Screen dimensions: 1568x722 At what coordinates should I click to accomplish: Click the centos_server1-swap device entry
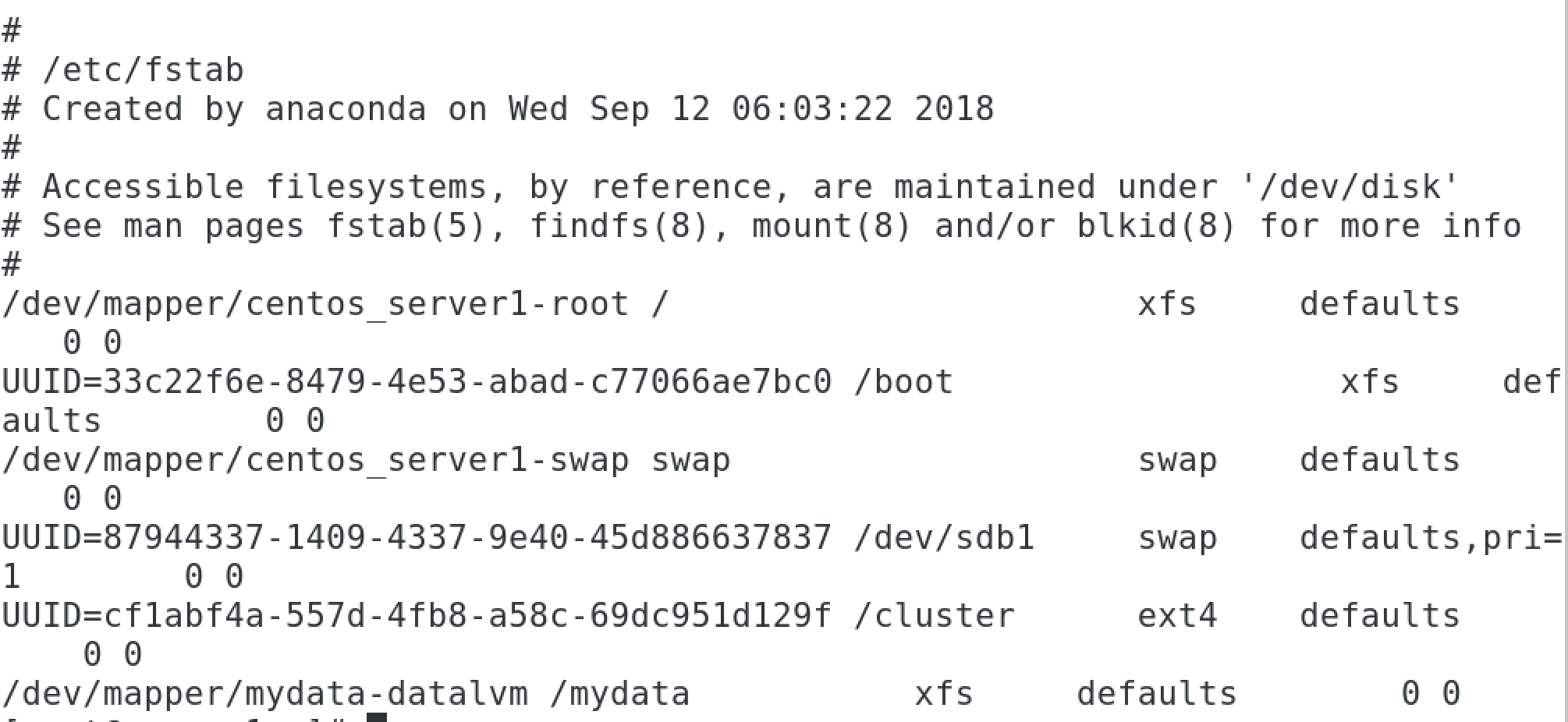[316, 460]
